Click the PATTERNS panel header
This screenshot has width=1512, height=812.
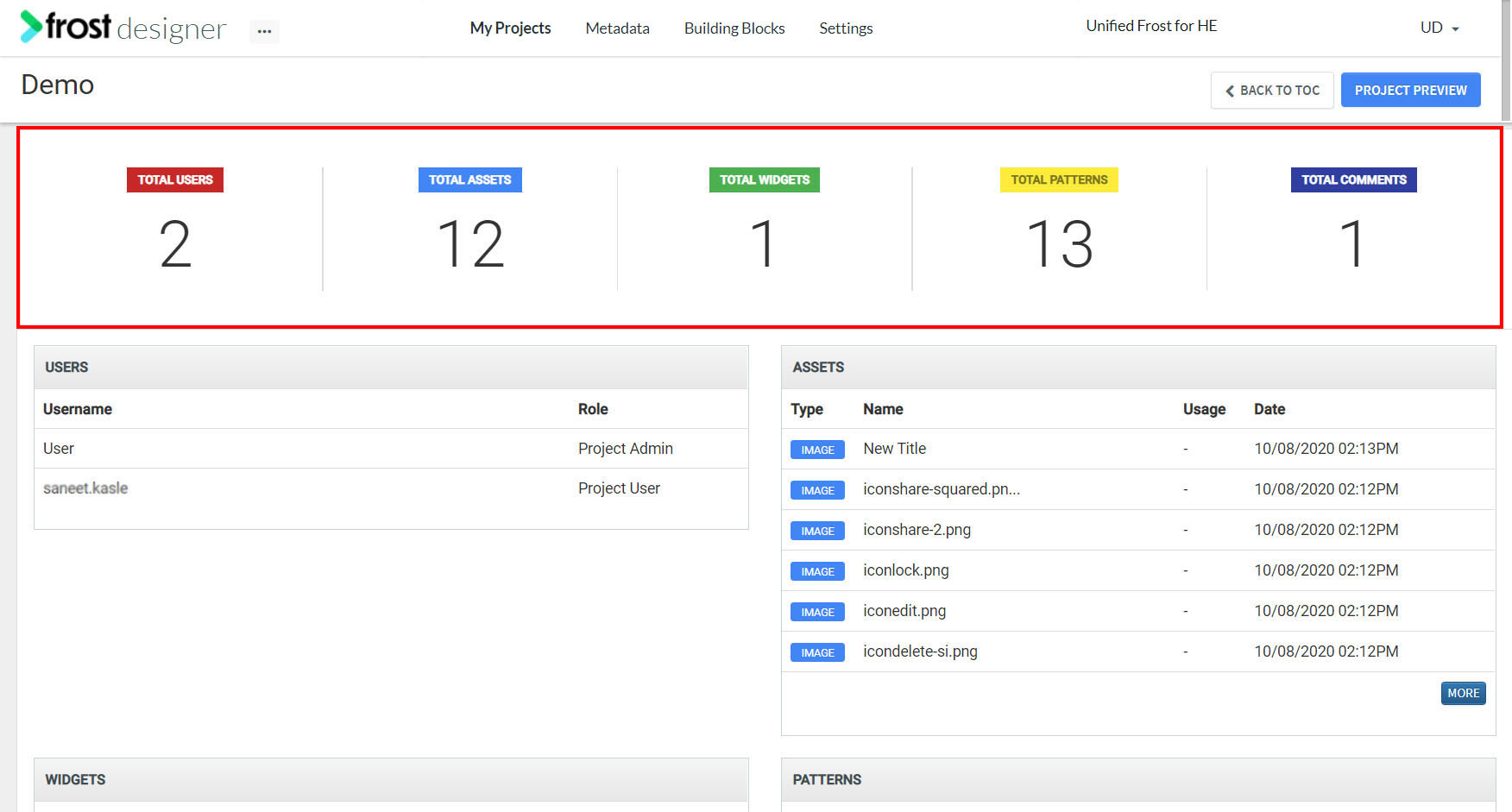tap(1138, 780)
